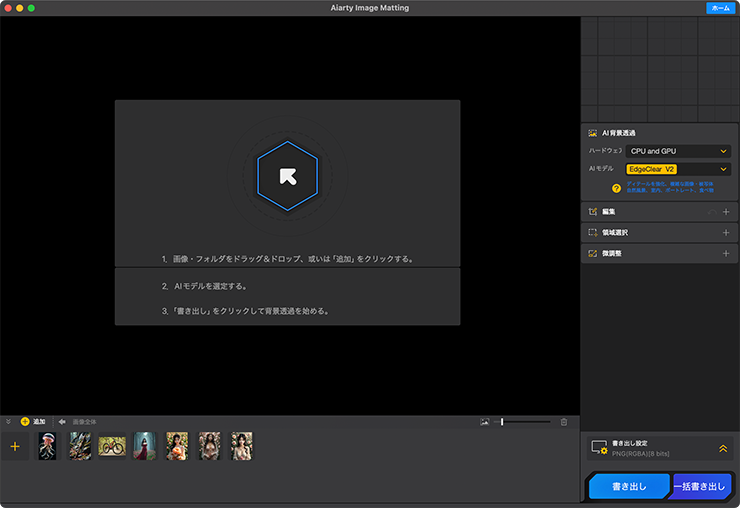The image size is (740, 508).
Task: Collapse filmstrip with double chevron icon
Action: [8, 422]
